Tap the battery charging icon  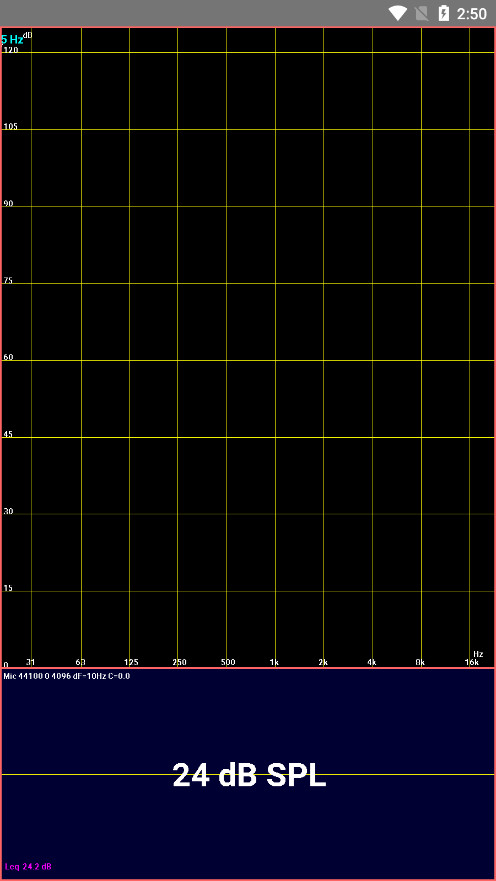click(x=444, y=13)
